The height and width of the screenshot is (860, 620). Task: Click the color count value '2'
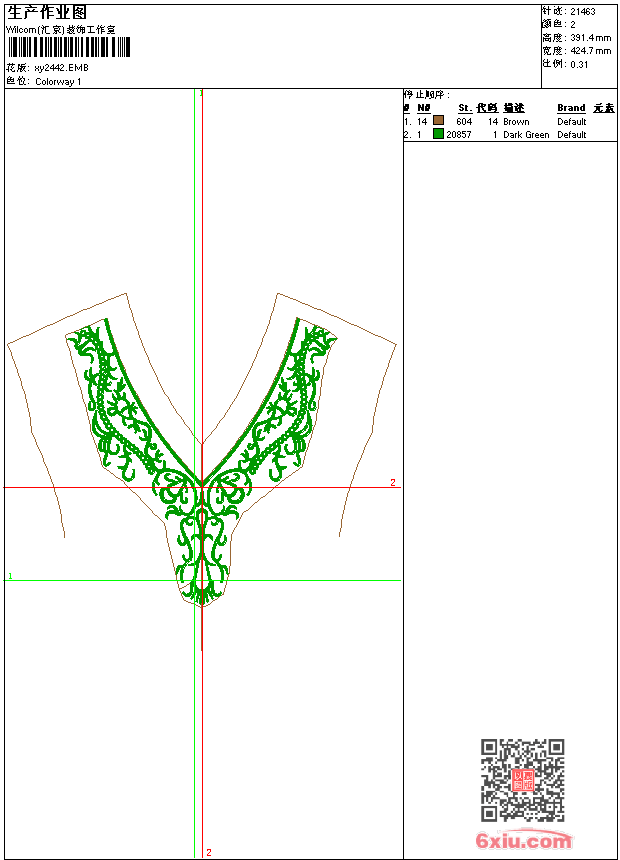point(573,25)
